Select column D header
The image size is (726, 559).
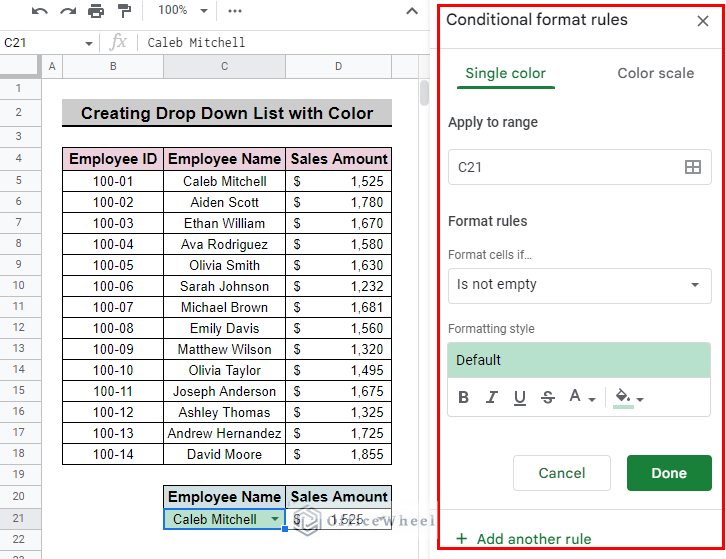(338, 66)
